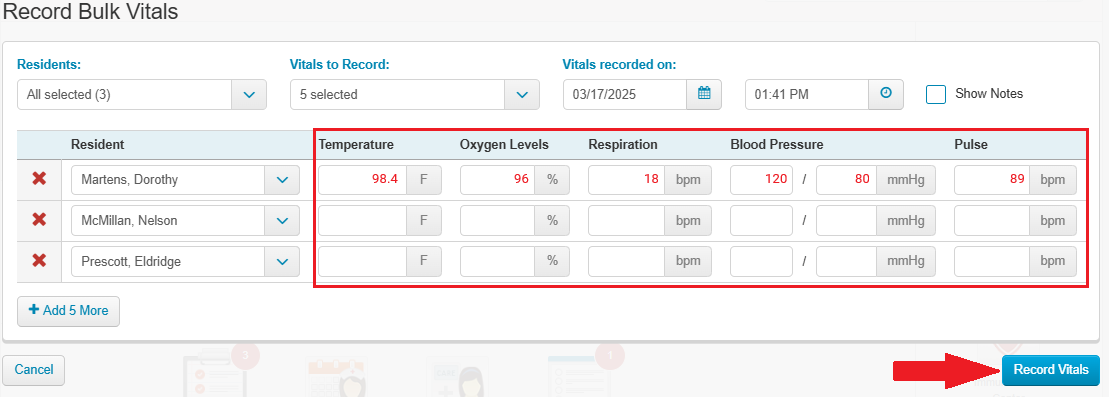The height and width of the screenshot is (397, 1109).
Task: Click the 01:41 PM time field
Action: (x=807, y=94)
